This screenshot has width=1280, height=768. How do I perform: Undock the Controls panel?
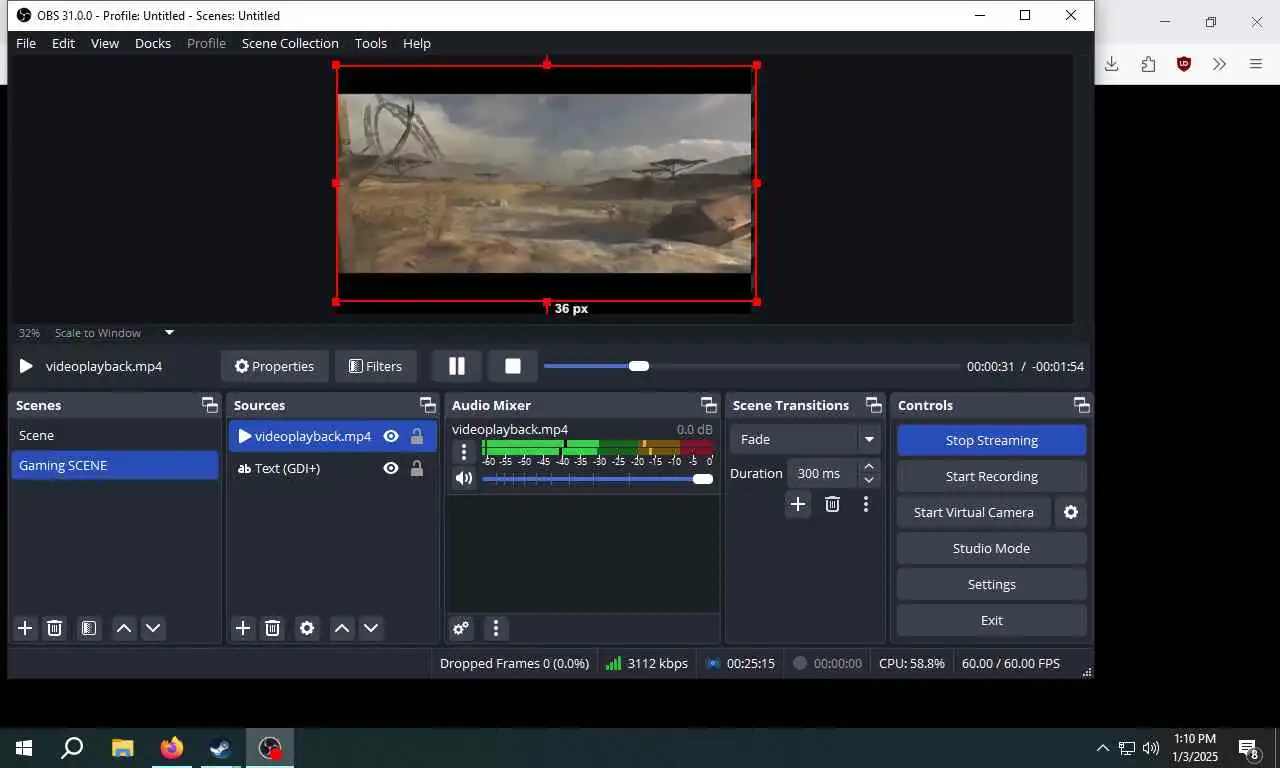point(1081,405)
